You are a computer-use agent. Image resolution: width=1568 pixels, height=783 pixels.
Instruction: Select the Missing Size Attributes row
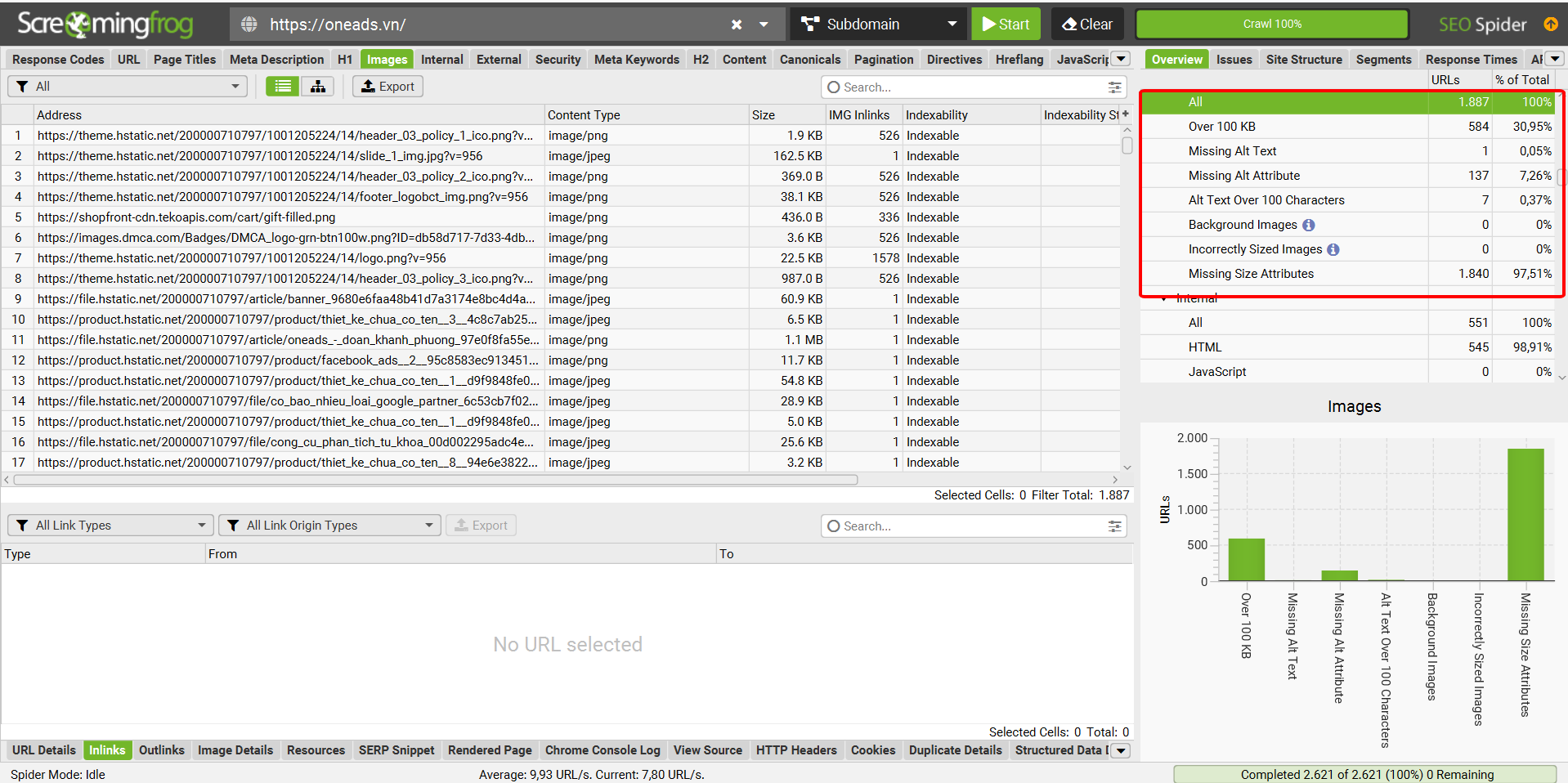[1350, 274]
